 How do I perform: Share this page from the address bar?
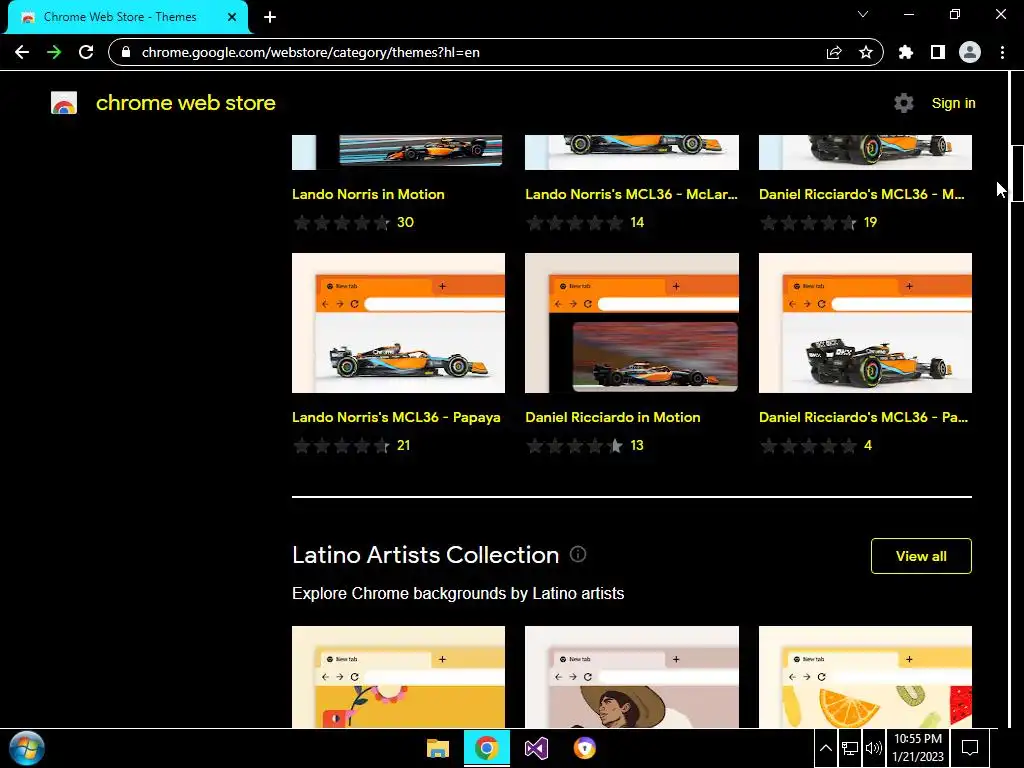tap(834, 52)
